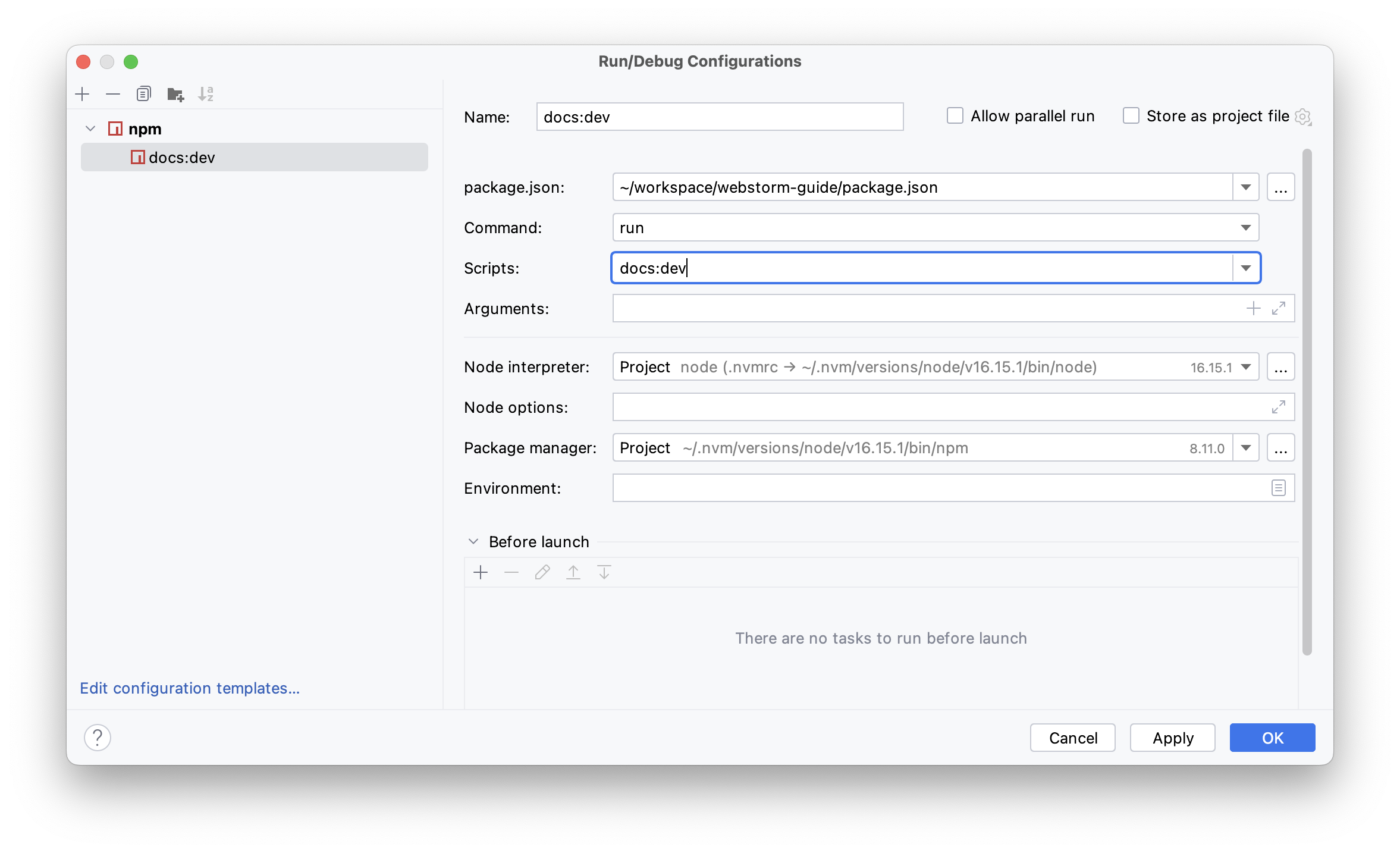Check Store as project file
Screen dimensions: 1400x853
pos(1131,116)
